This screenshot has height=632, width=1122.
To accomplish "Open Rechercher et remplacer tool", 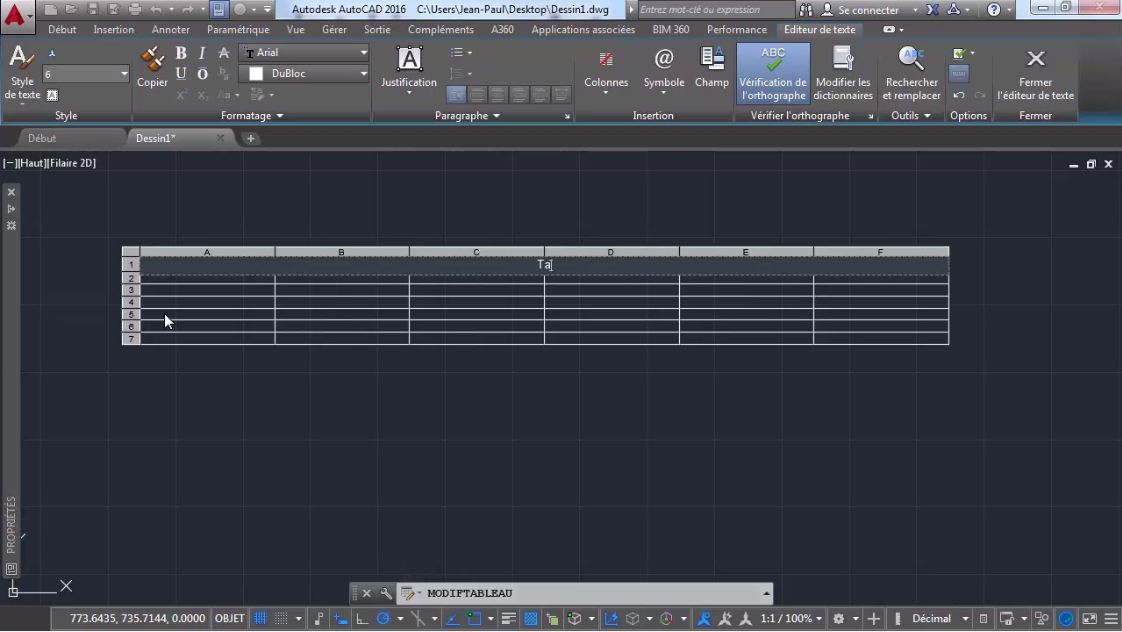I will [911, 60].
